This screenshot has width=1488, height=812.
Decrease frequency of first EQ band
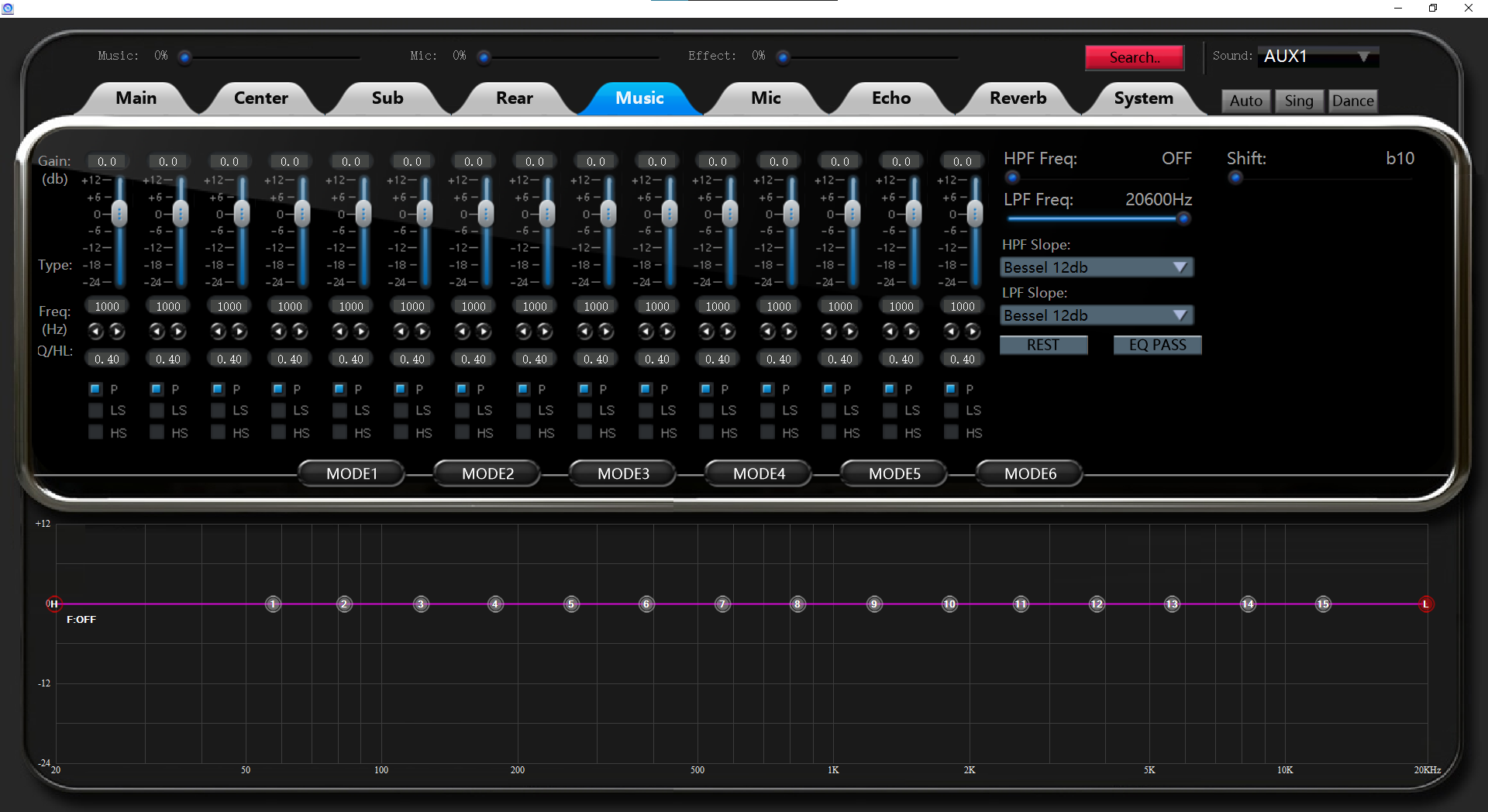(x=96, y=332)
